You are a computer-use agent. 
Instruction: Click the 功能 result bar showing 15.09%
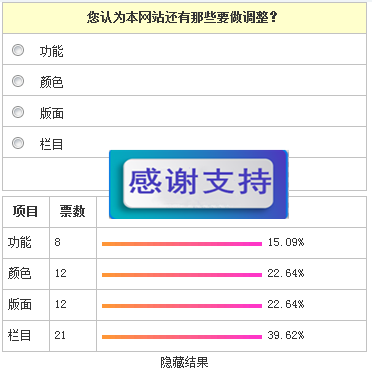coord(182,244)
